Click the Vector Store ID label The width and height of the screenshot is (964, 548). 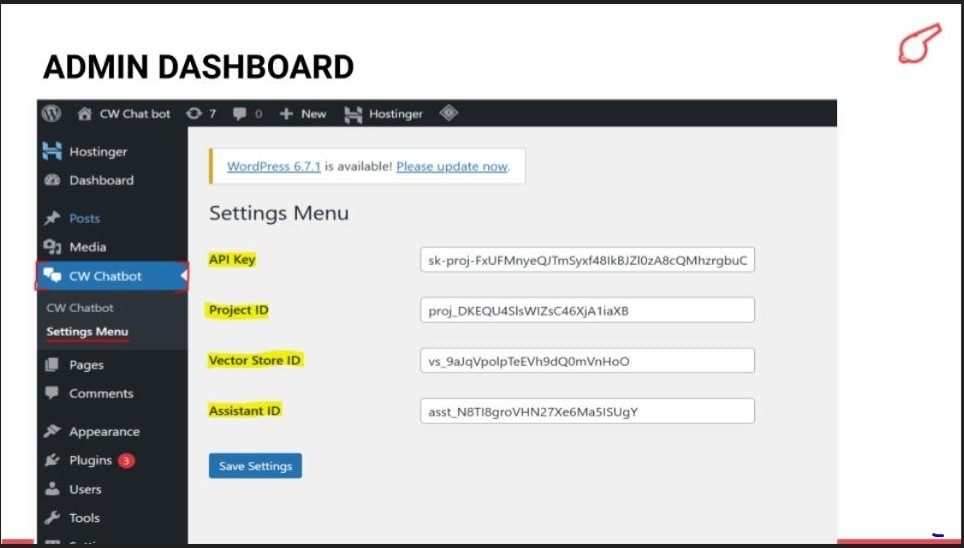point(255,360)
